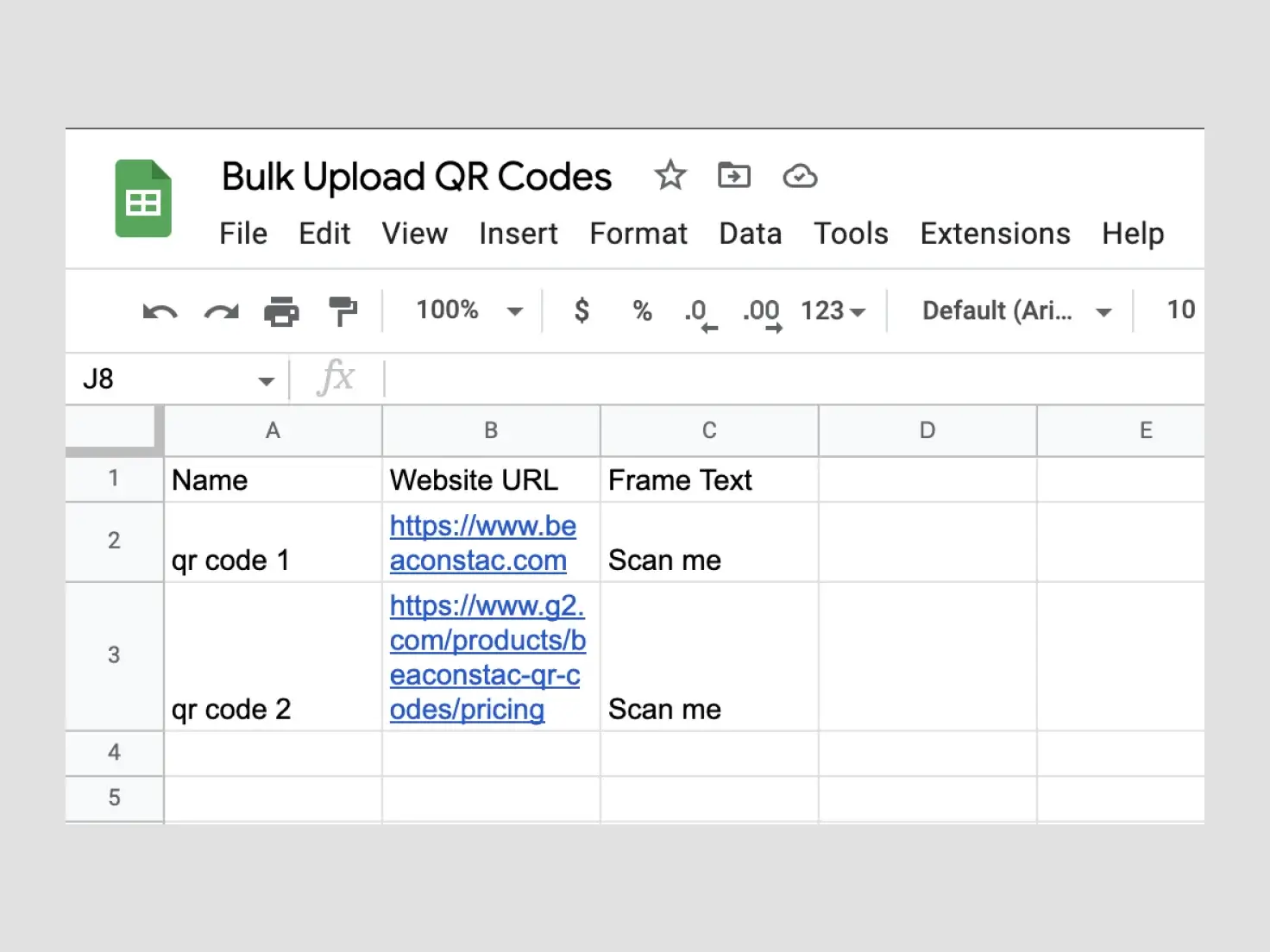Star the Bulk Upload QR Codes document

[x=670, y=176]
